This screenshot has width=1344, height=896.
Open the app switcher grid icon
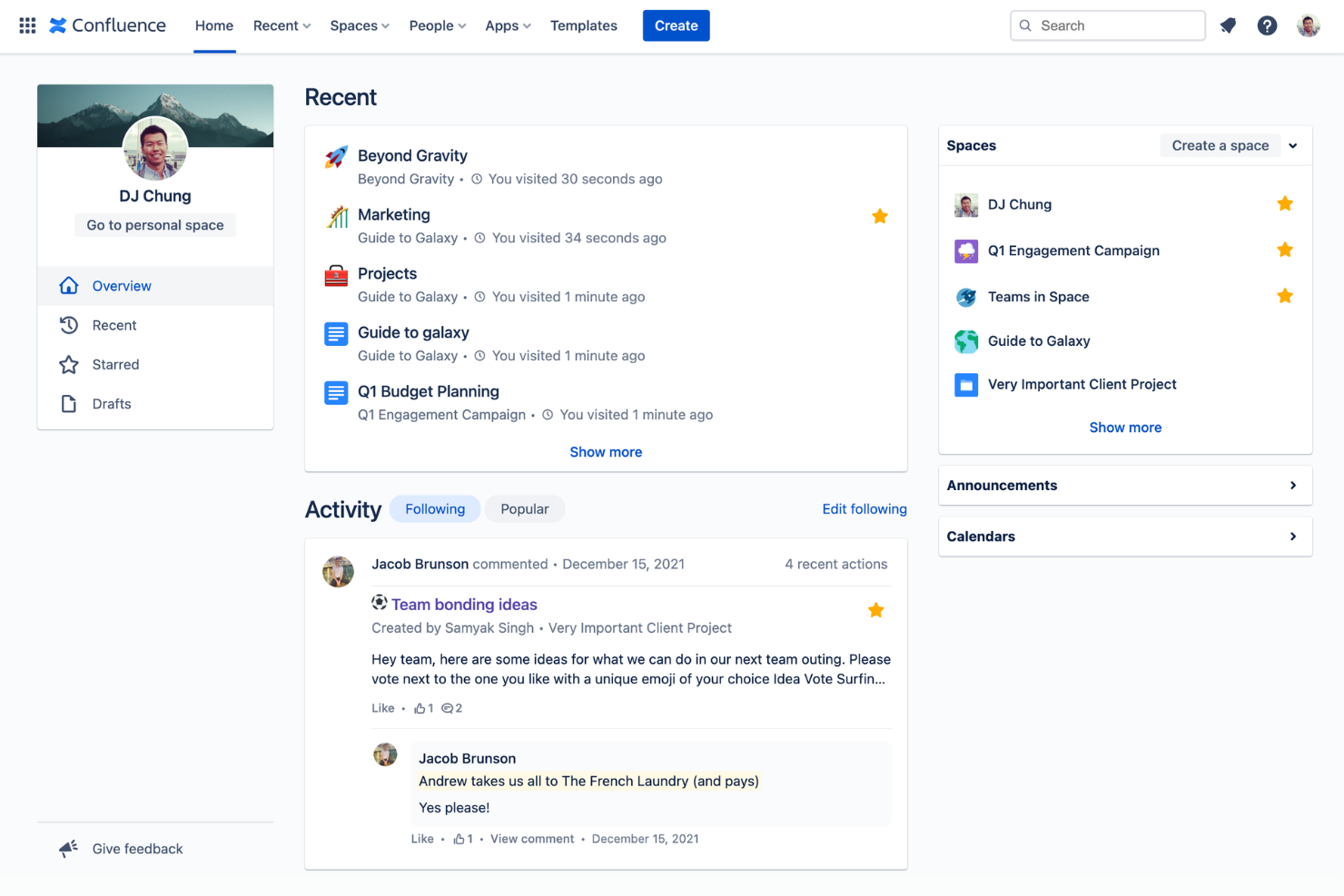(x=26, y=25)
